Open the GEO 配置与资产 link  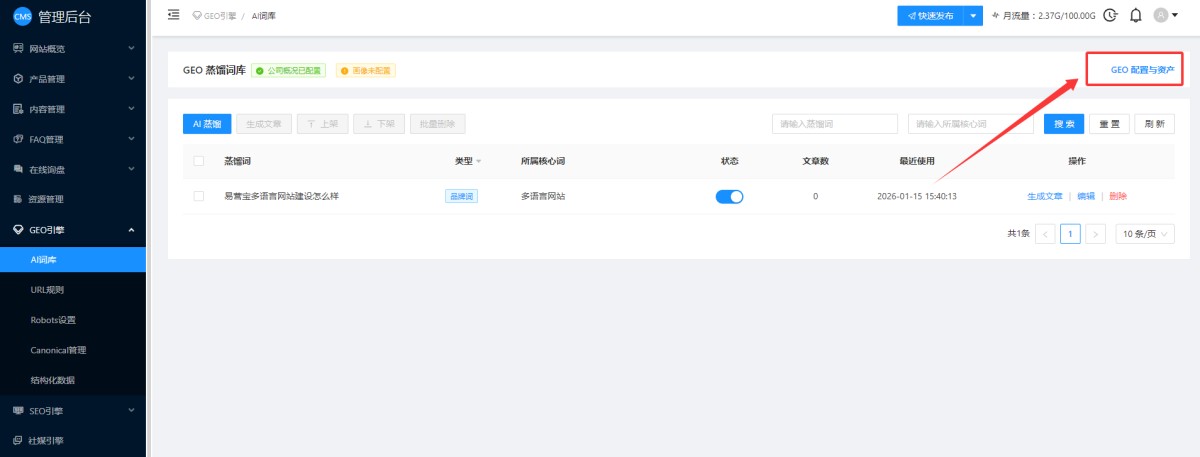[1144, 71]
